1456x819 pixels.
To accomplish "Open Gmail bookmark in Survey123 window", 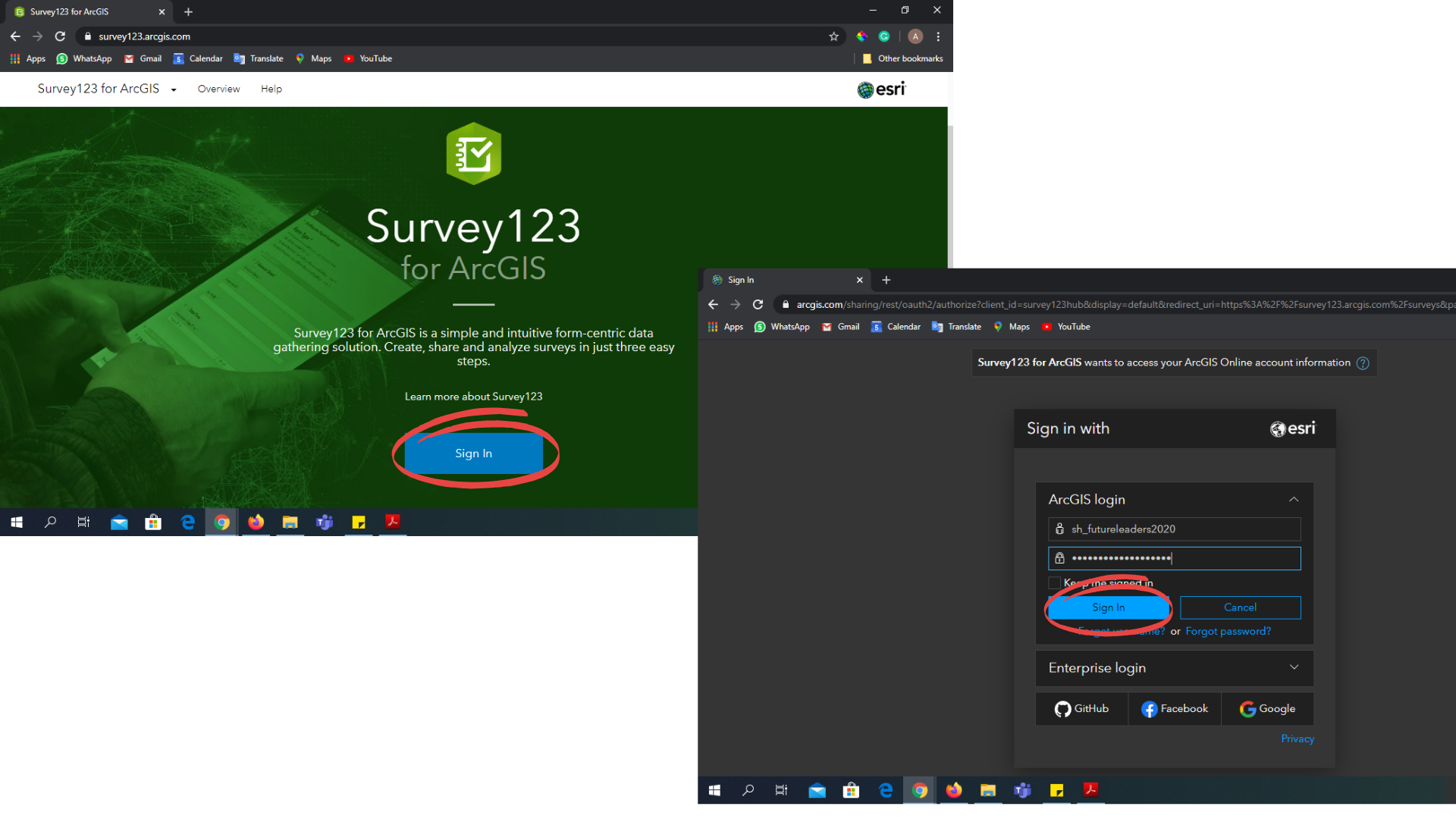I will (143, 58).
